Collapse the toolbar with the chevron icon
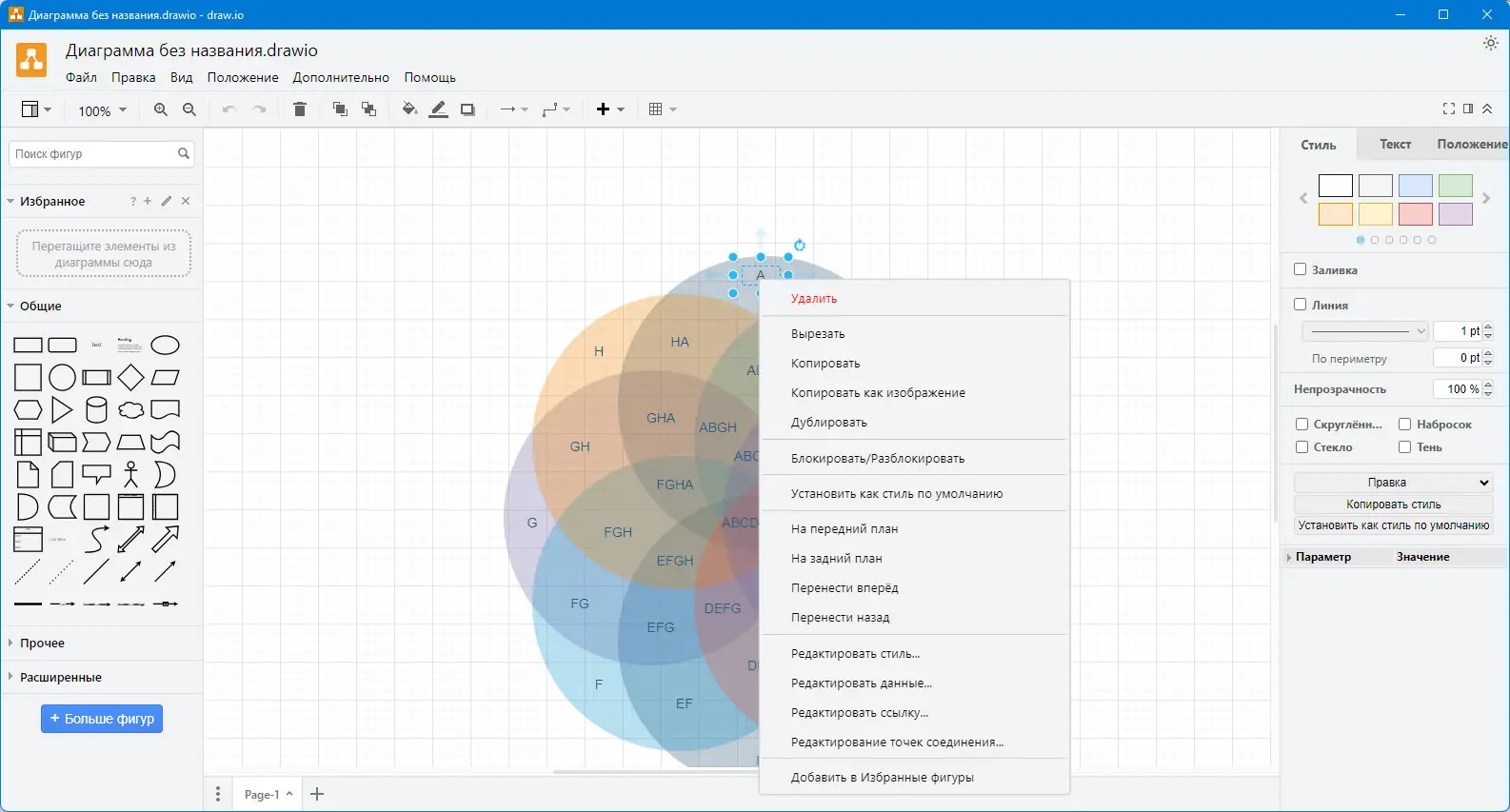This screenshot has height=812, width=1510. point(1487,109)
